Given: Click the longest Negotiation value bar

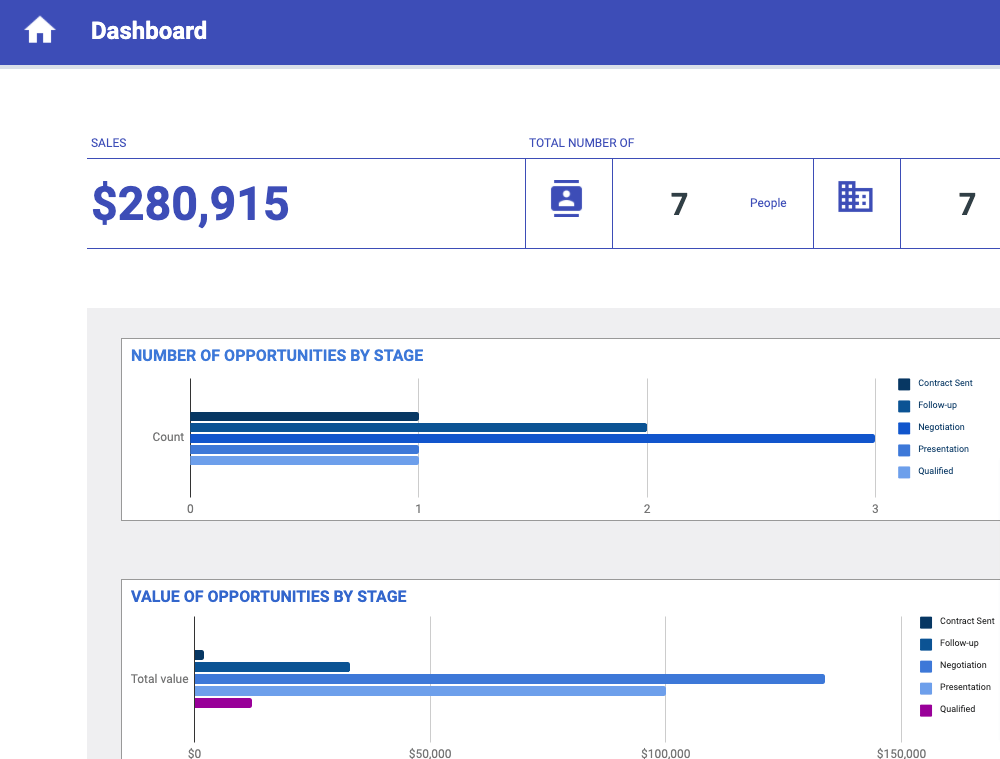Looking at the screenshot, I should tap(509, 679).
